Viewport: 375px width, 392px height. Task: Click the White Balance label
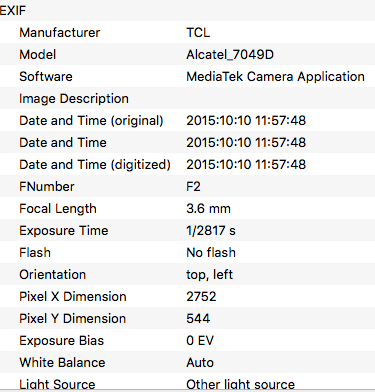point(62,363)
